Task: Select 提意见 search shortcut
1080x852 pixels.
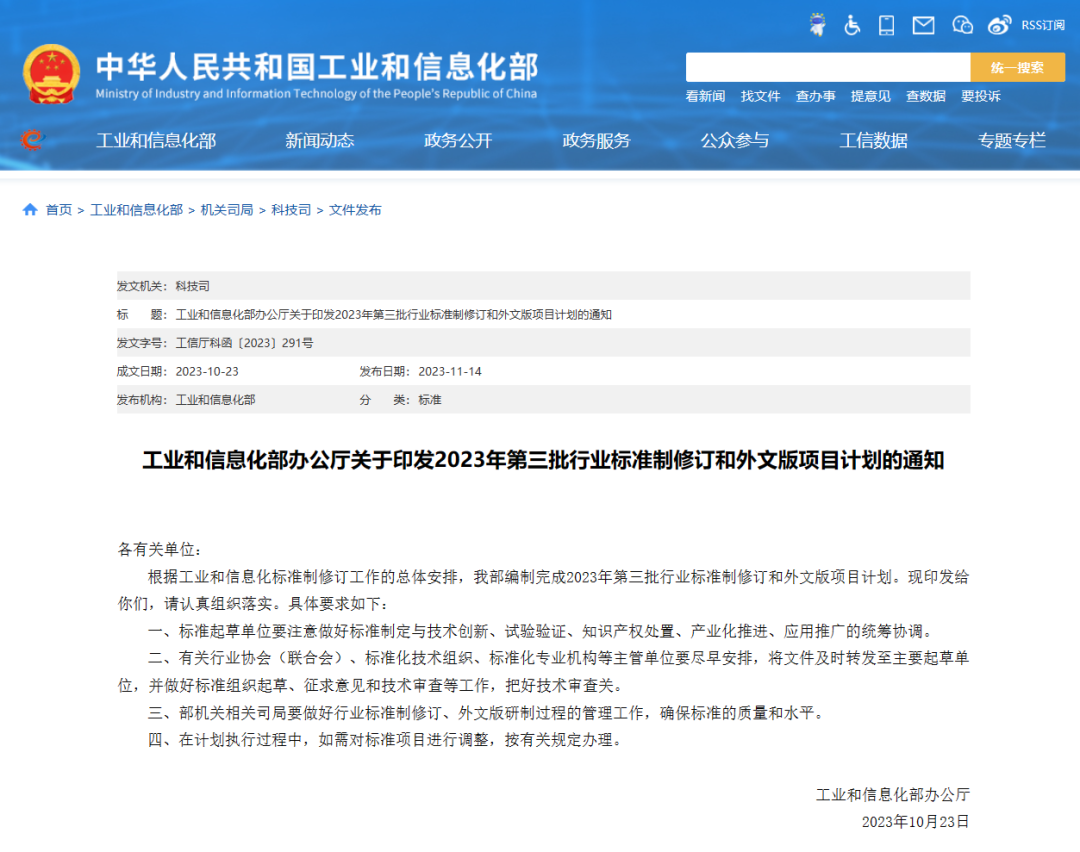Action: click(871, 96)
